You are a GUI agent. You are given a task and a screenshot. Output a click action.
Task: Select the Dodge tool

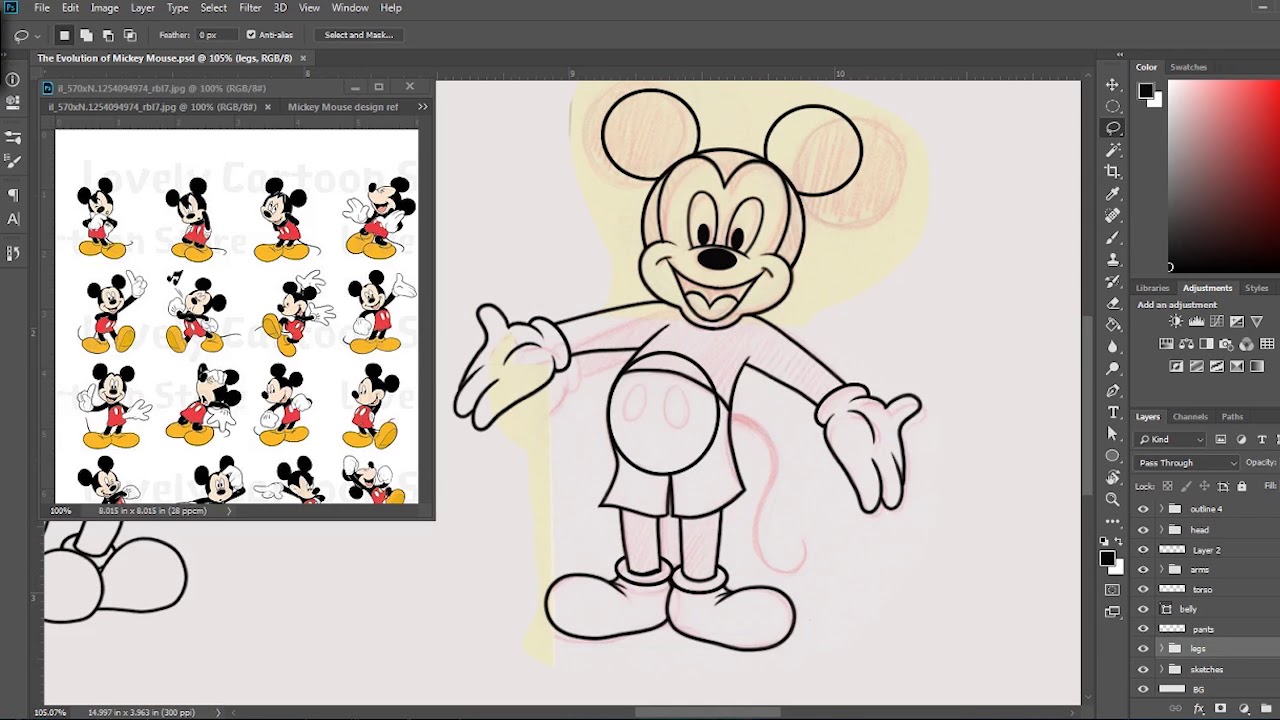click(x=1113, y=369)
